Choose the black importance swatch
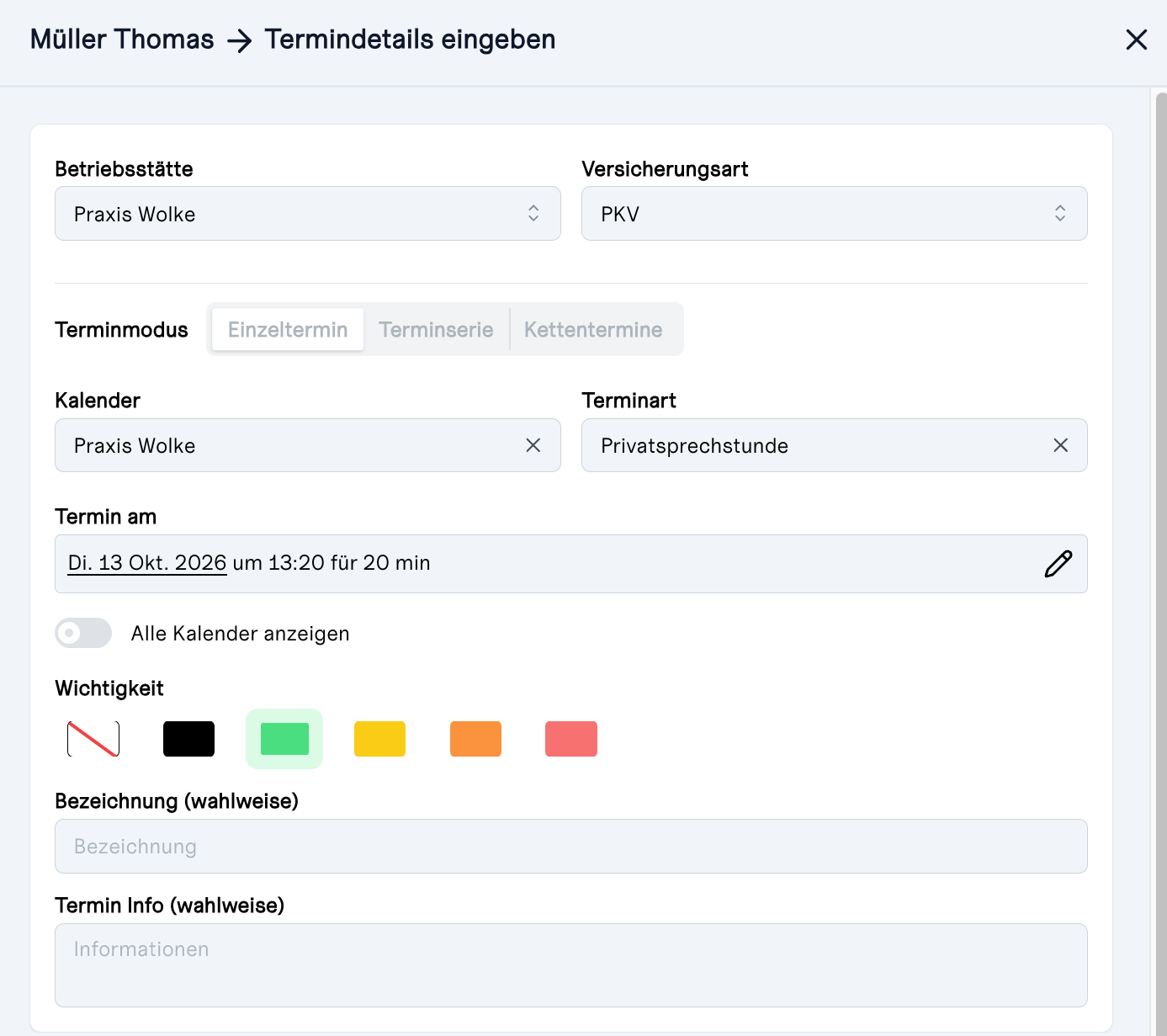The image size is (1167, 1036). [188, 739]
